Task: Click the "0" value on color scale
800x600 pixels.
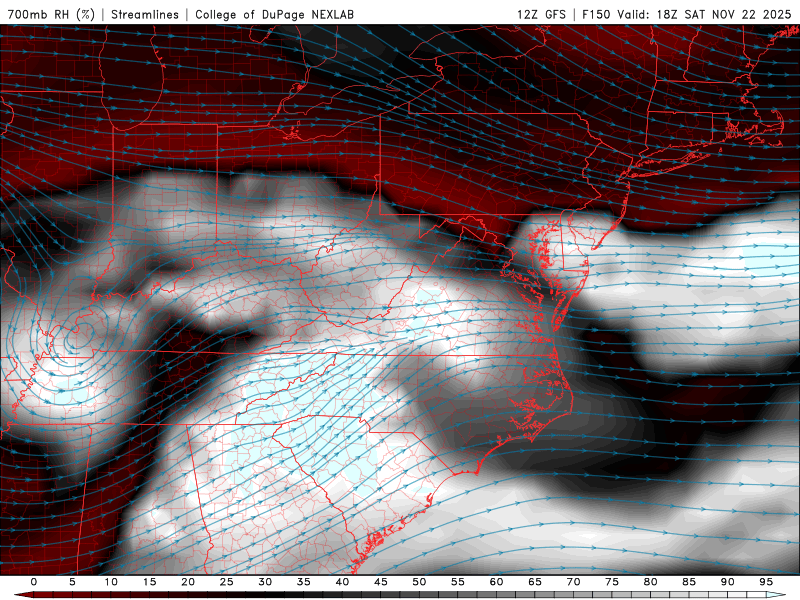Action: (34, 582)
